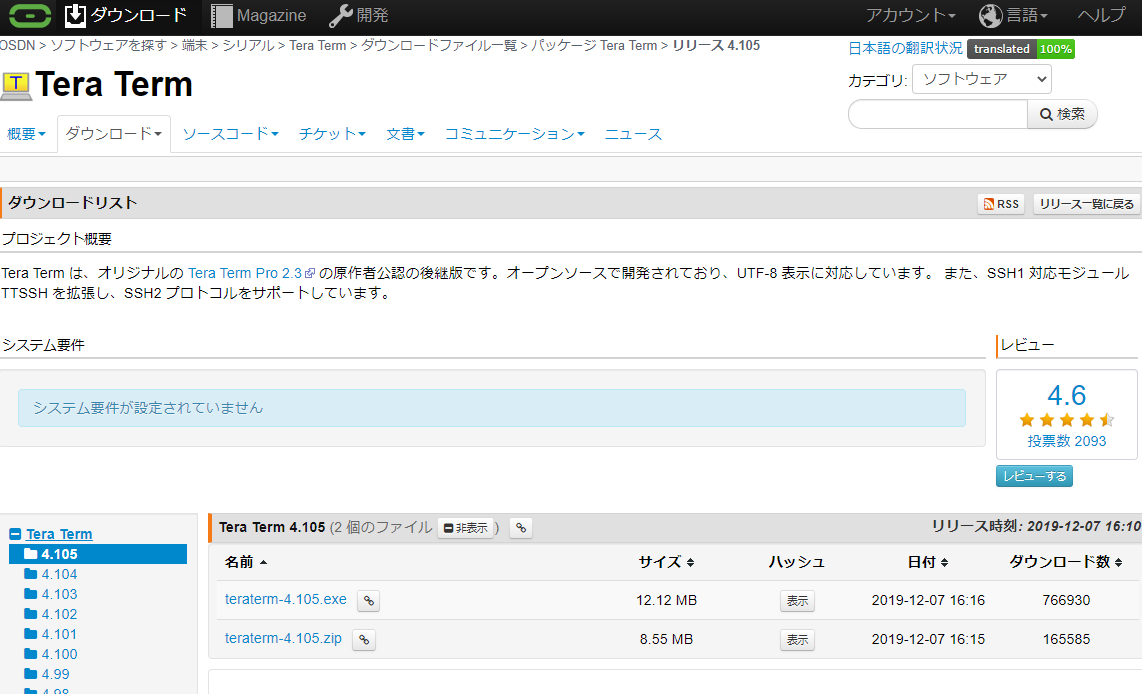This screenshot has height=694, width=1142.
Task: Go to the ニュース tab
Action: [x=633, y=134]
